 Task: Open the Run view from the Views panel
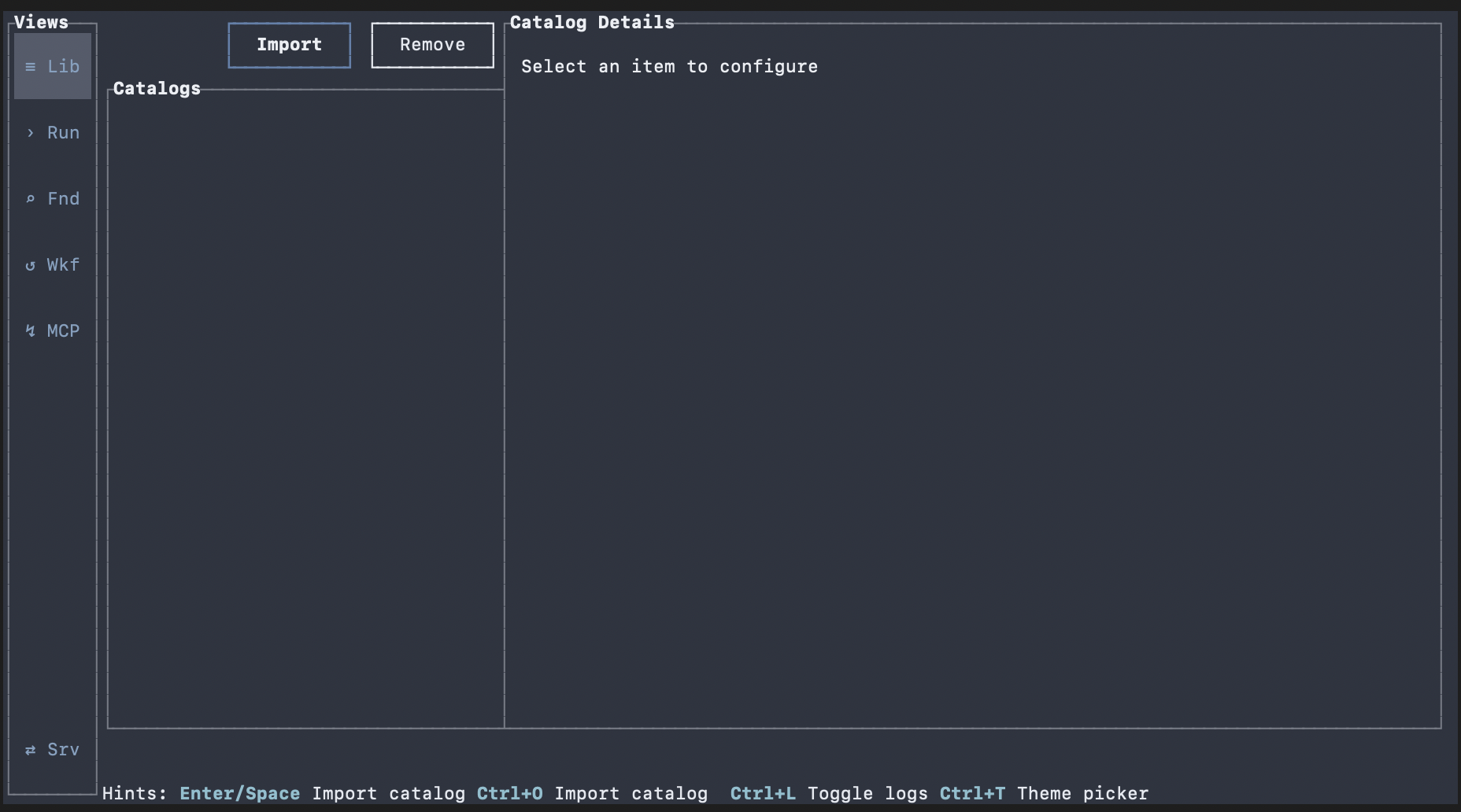pos(52,132)
